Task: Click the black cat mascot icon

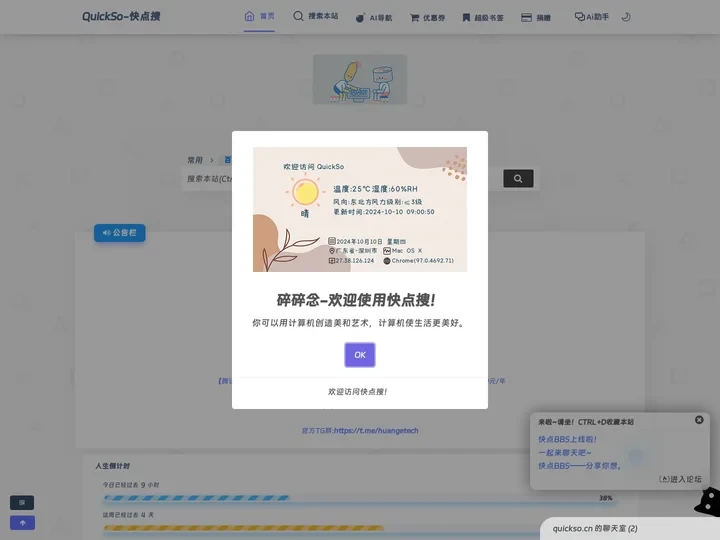Action: pos(708,502)
